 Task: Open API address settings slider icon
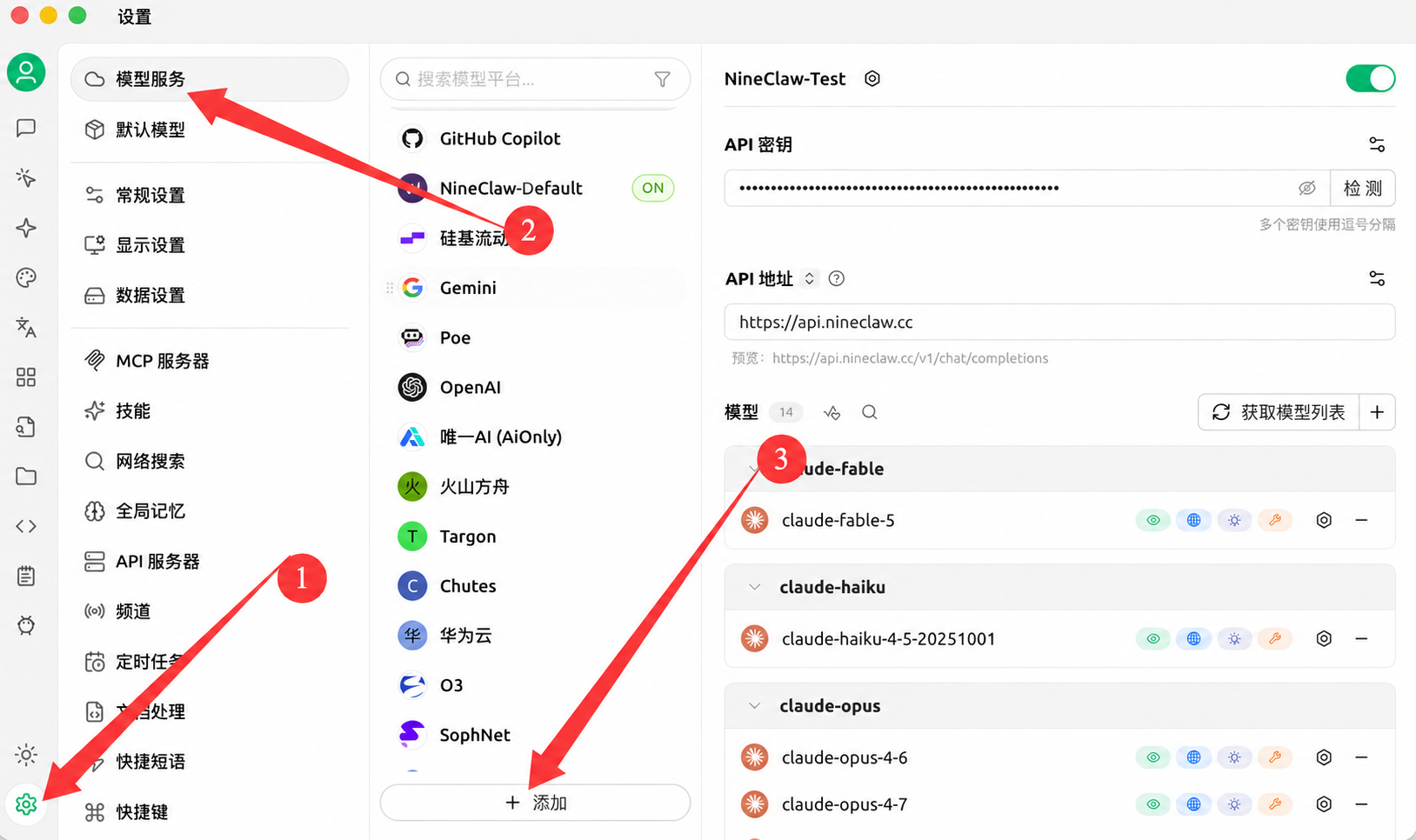click(x=1376, y=278)
